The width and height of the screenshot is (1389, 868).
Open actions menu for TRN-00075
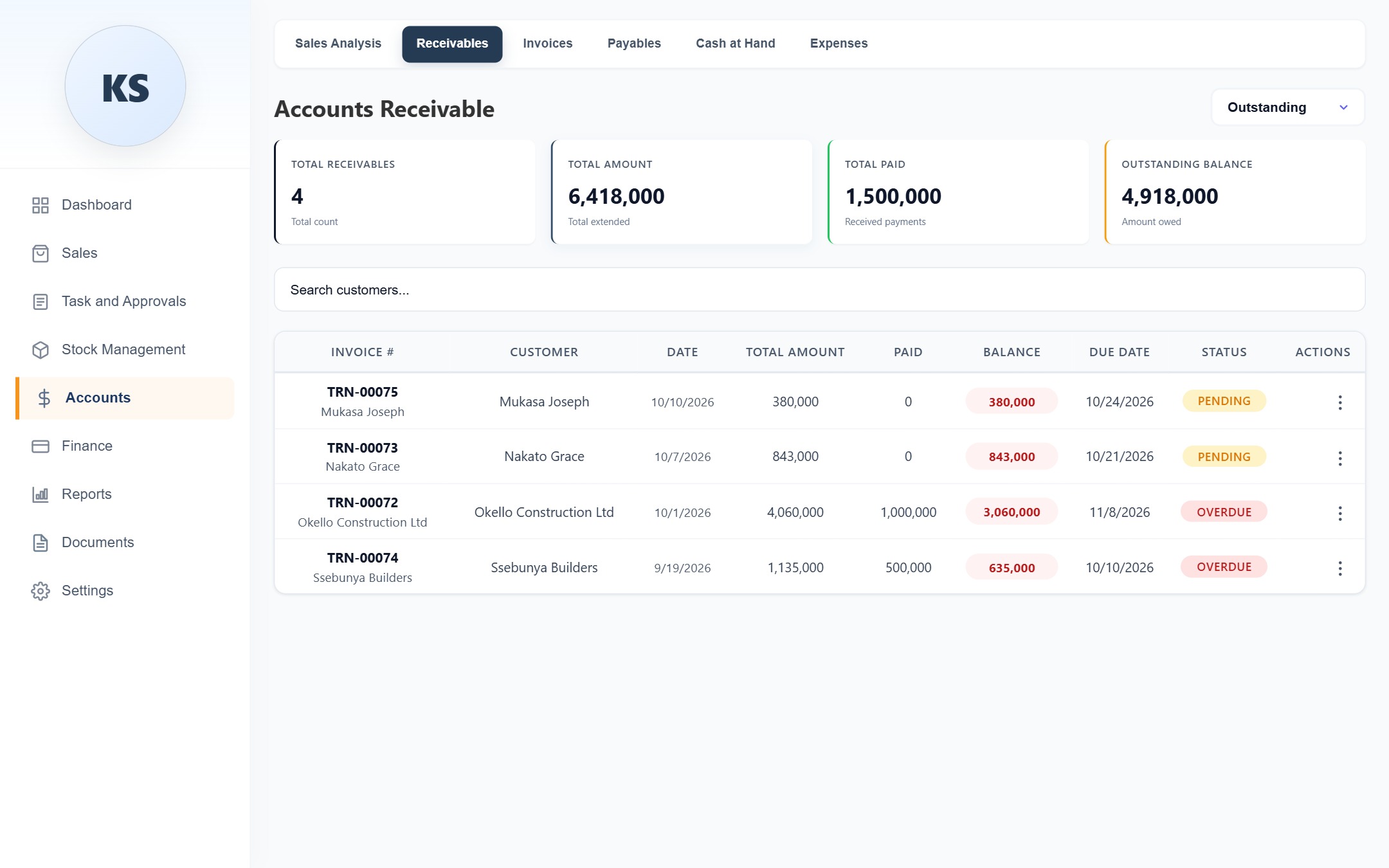pos(1340,402)
